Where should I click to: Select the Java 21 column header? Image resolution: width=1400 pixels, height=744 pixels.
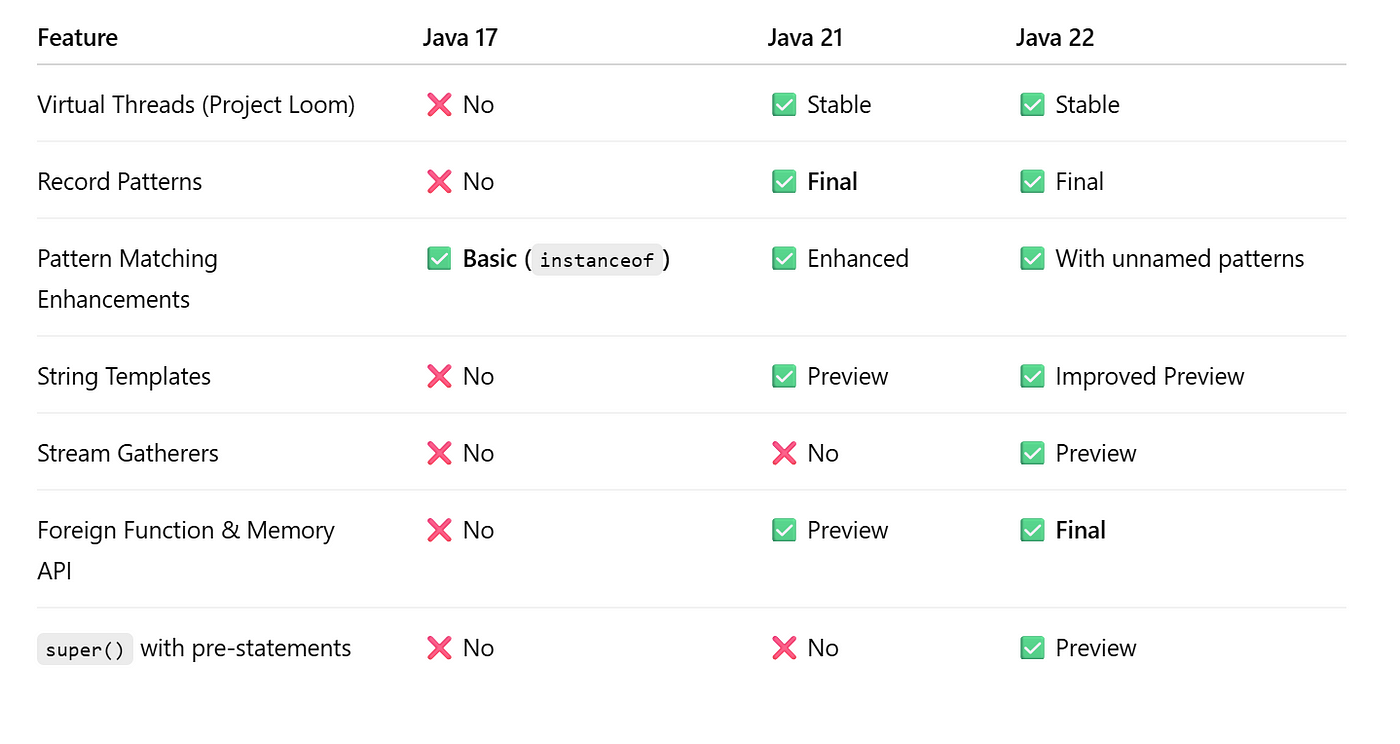click(805, 38)
